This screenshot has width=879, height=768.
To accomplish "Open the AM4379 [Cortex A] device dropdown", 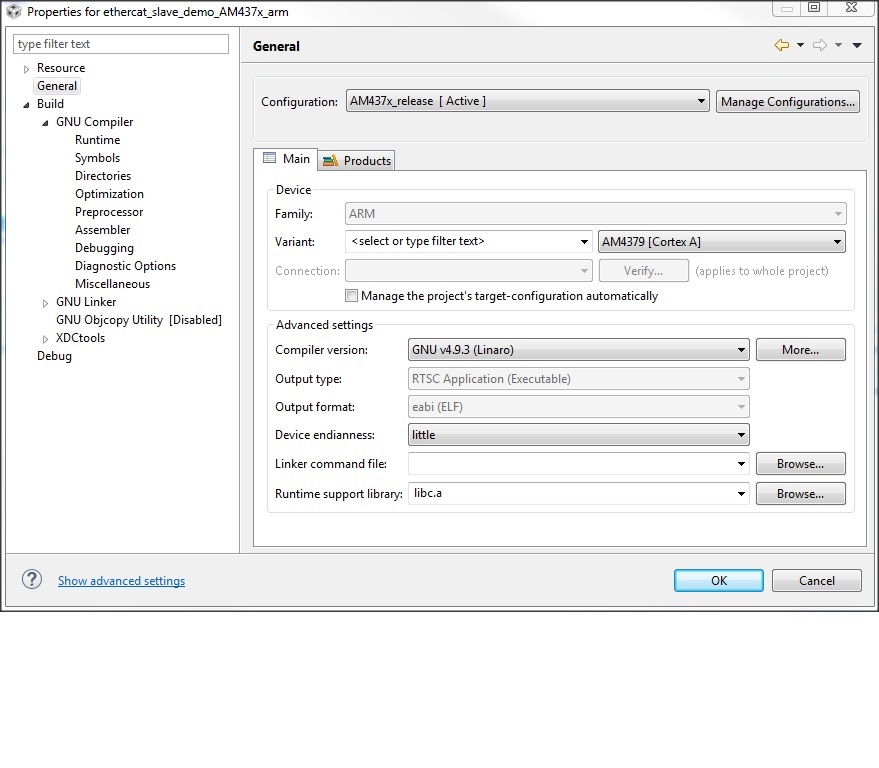I will tap(722, 242).
